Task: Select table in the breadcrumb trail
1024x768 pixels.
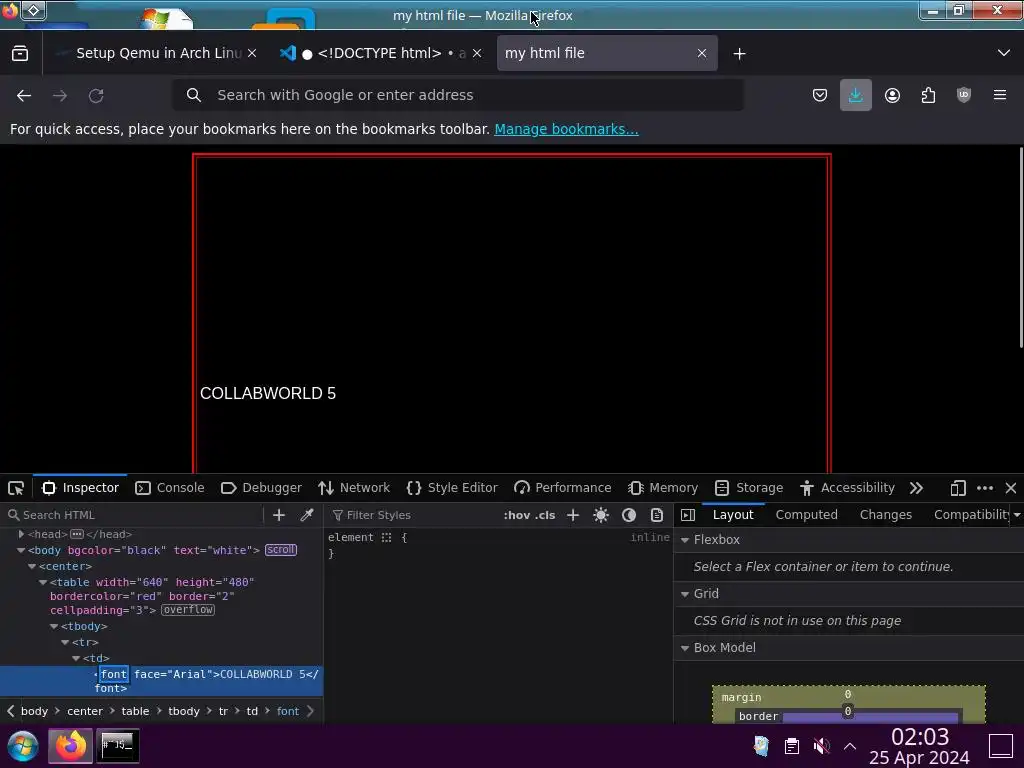Action: click(x=135, y=711)
